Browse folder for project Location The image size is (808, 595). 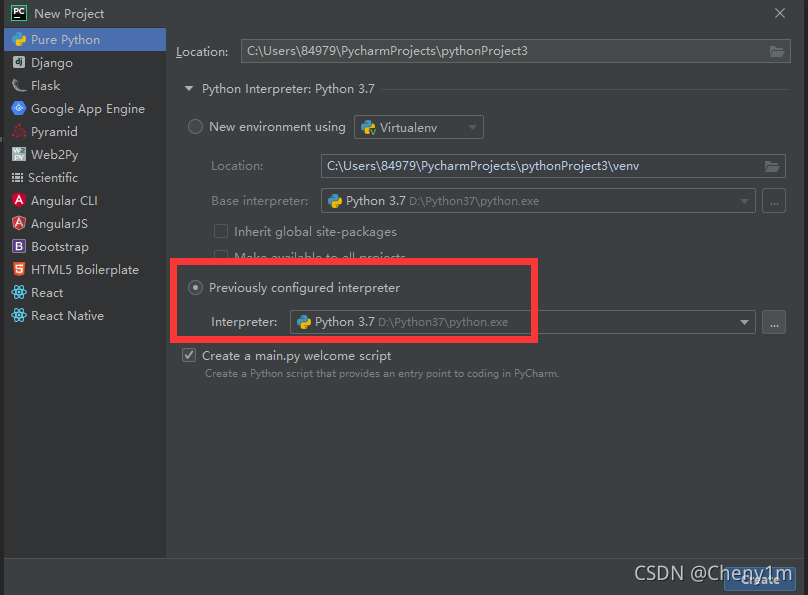(777, 52)
